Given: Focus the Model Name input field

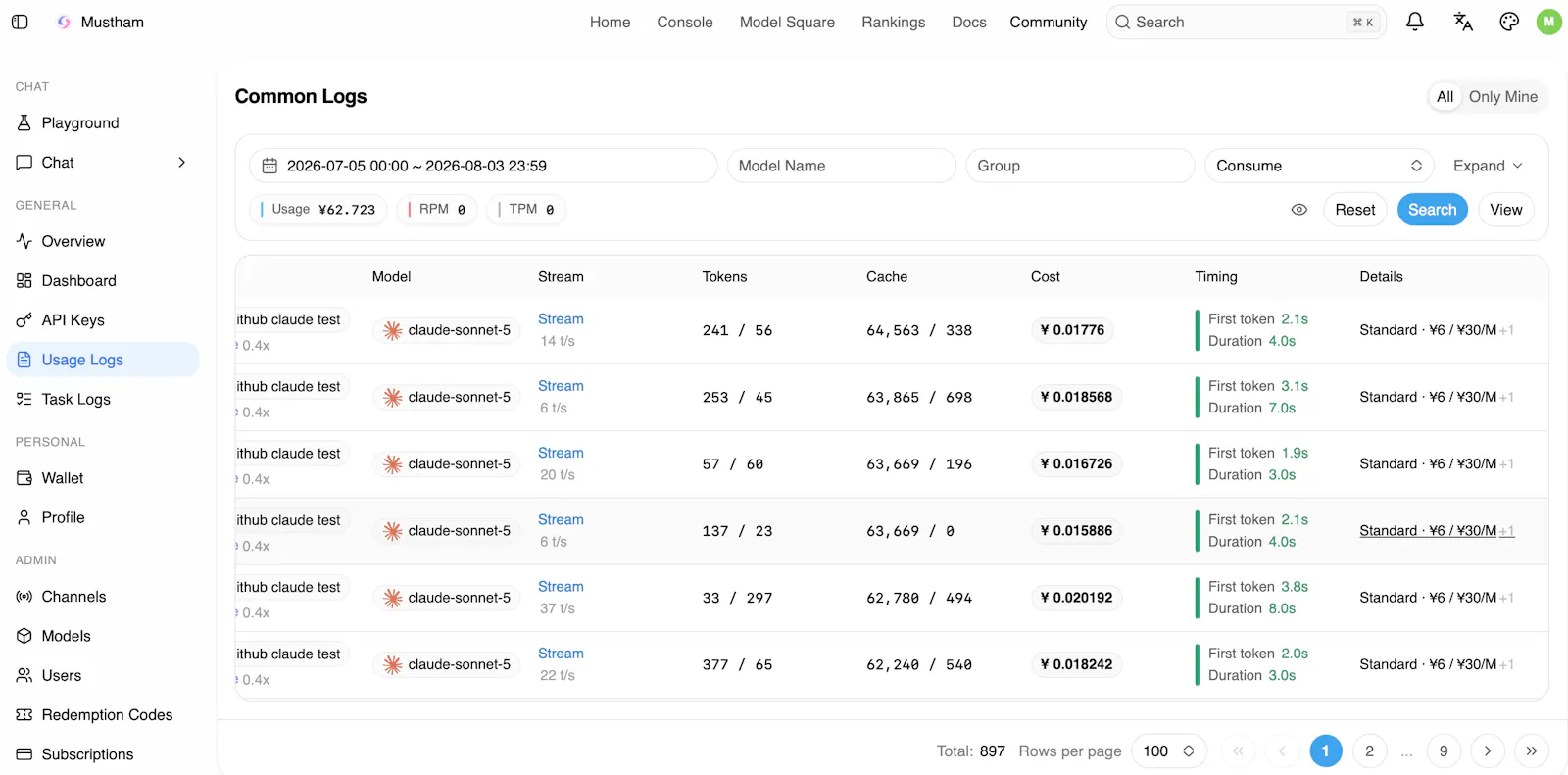Looking at the screenshot, I should [x=842, y=166].
